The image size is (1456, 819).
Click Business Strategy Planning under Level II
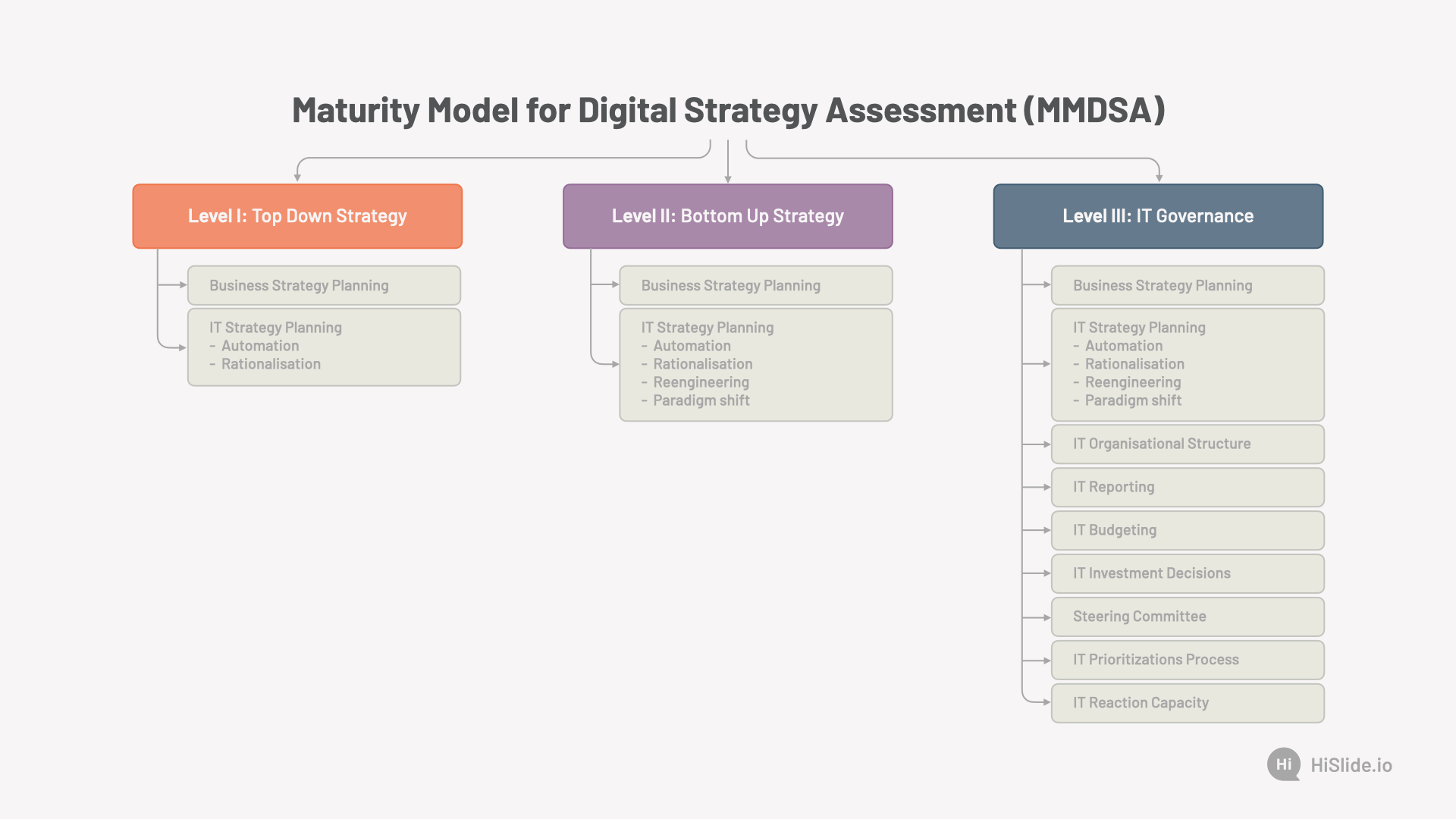(756, 285)
